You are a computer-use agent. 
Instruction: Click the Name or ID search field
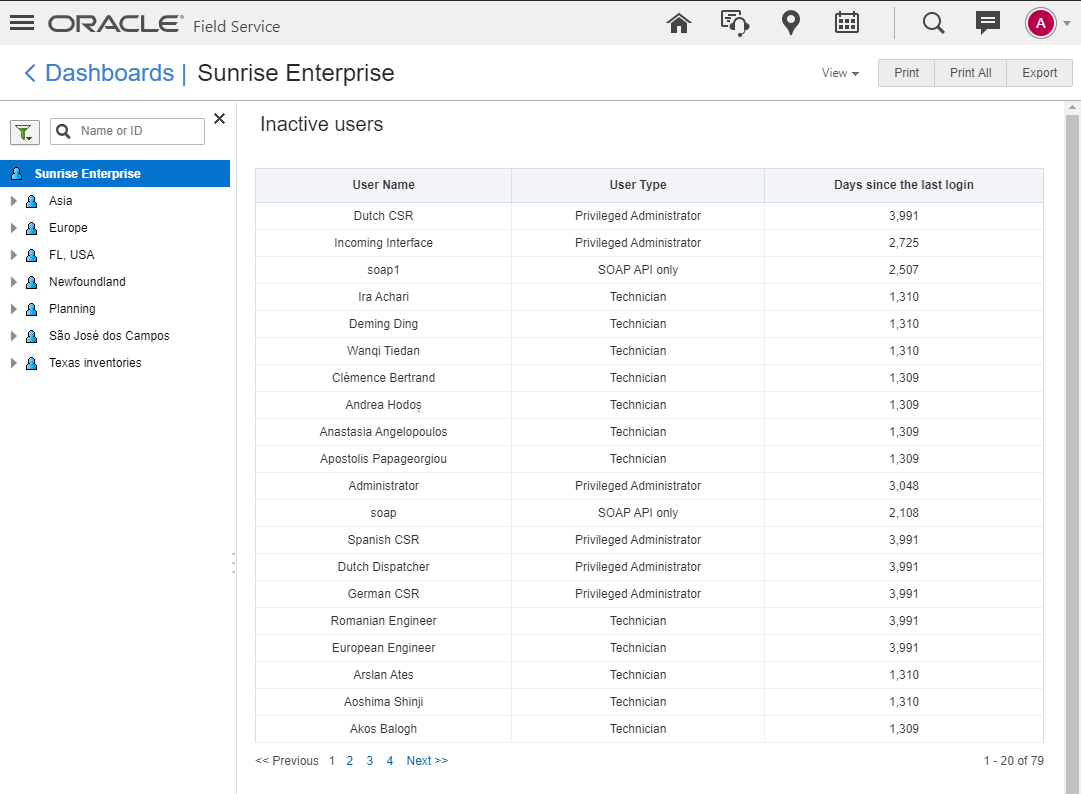tap(138, 131)
